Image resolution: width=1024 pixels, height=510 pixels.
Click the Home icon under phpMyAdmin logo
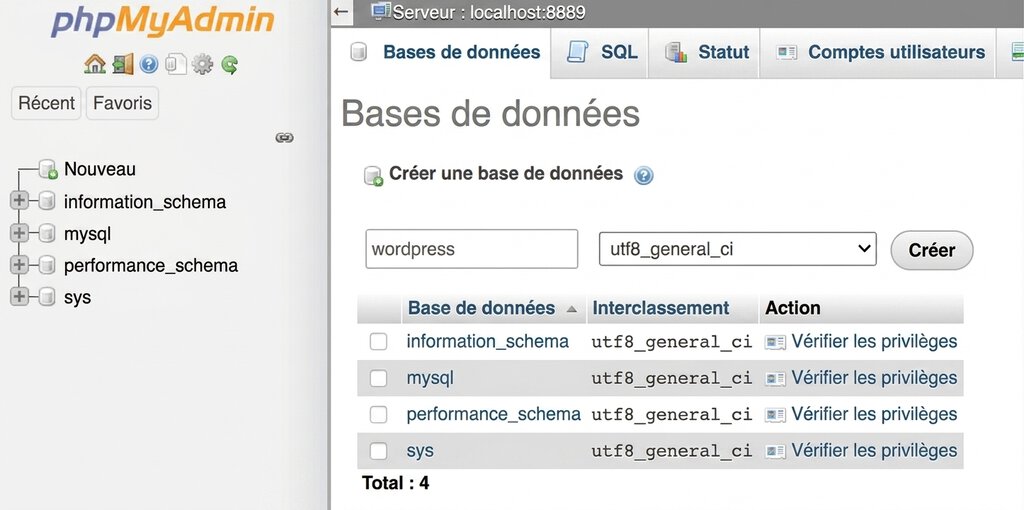pos(95,64)
